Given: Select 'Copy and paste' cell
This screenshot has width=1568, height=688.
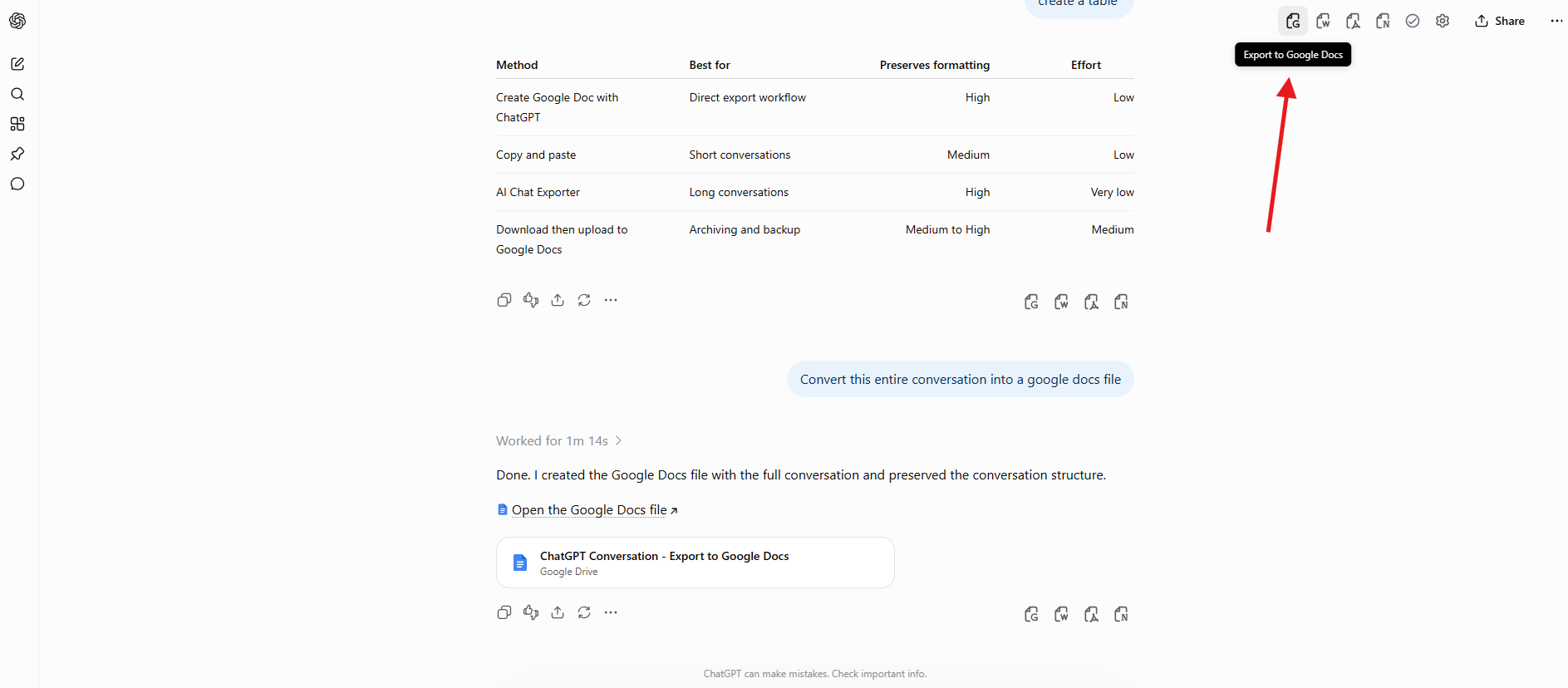Looking at the screenshot, I should [536, 155].
